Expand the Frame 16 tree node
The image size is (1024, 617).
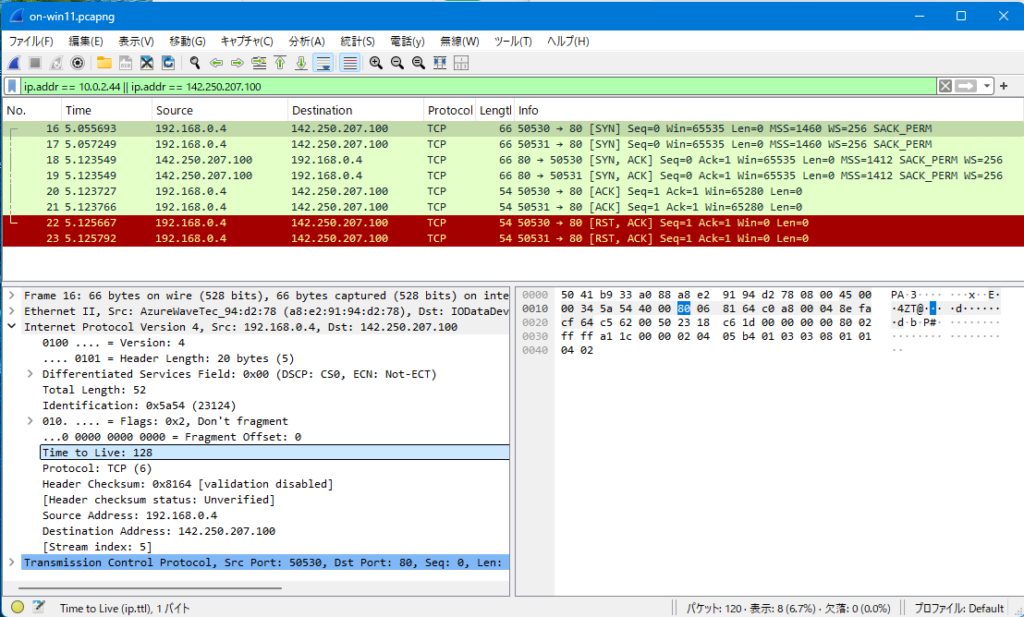(11, 296)
